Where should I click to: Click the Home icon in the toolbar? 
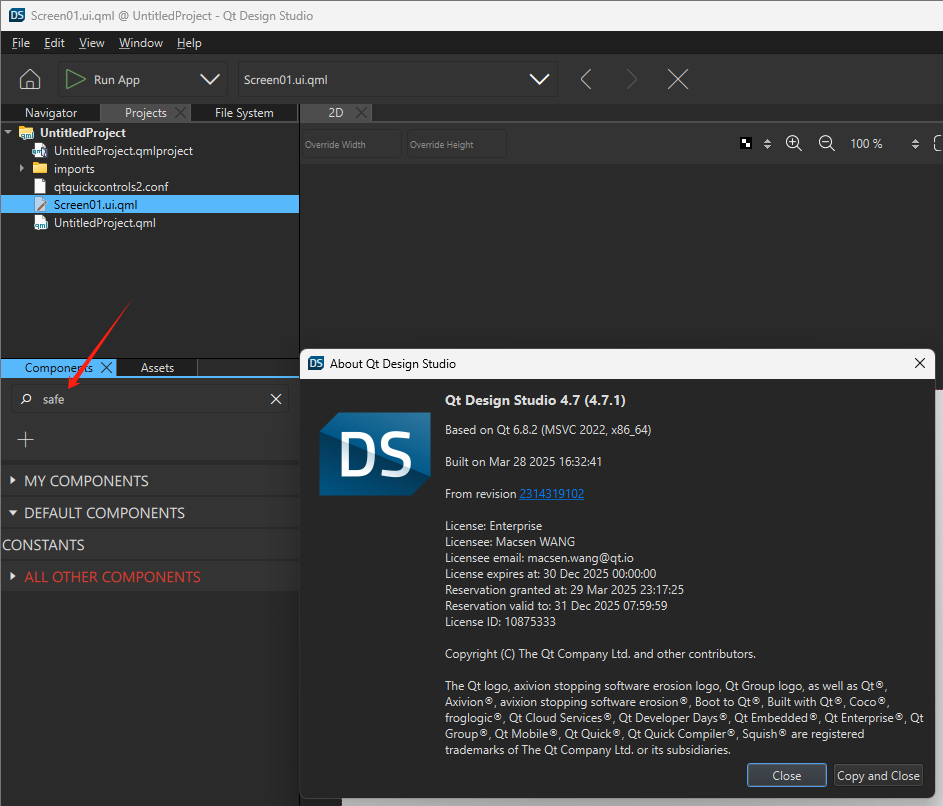point(29,79)
